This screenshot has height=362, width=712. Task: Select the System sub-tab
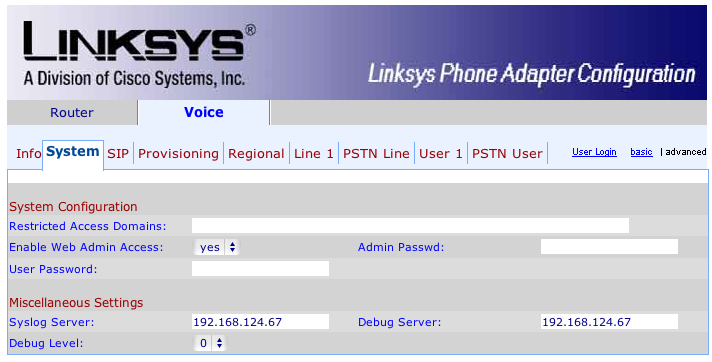click(x=73, y=152)
